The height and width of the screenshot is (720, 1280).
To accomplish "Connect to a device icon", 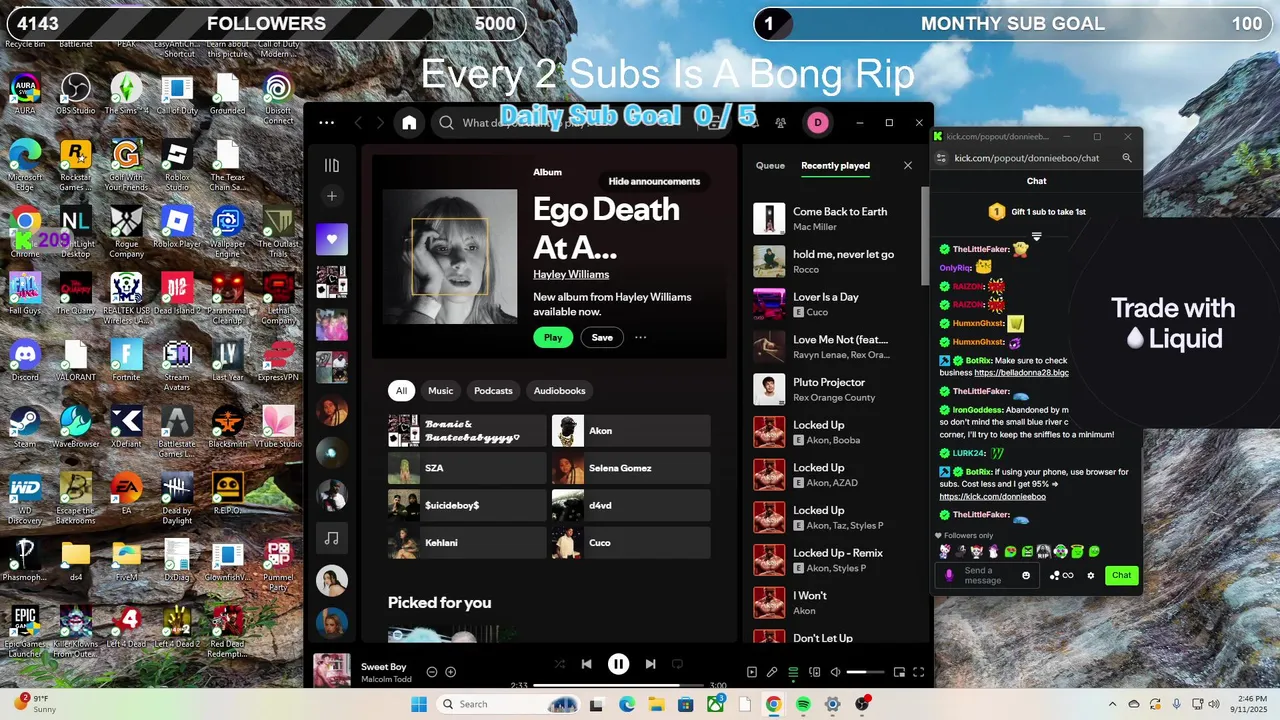I will (815, 672).
